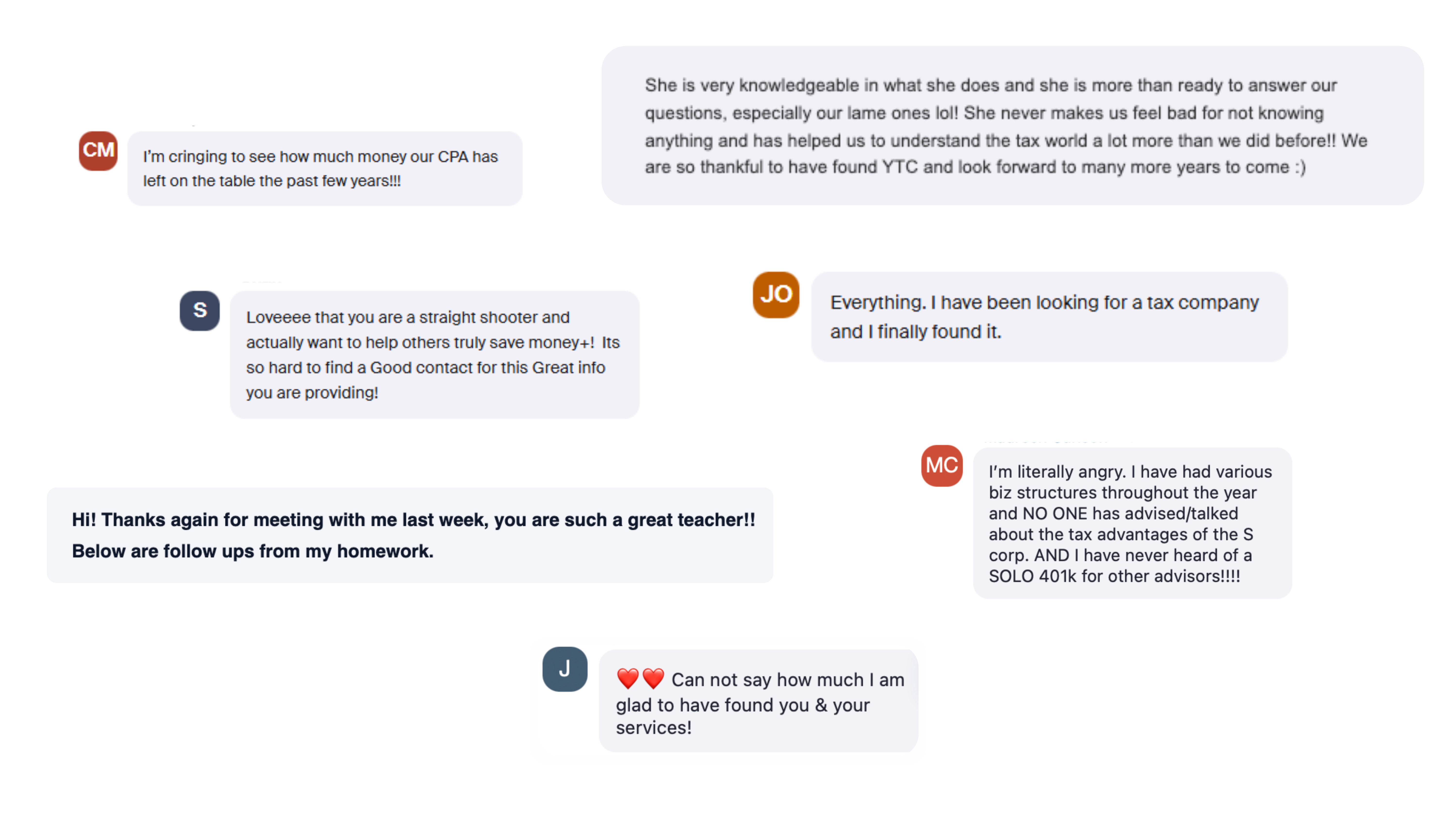Click the word 'CPA' in CM's message
This screenshot has width=1456, height=819.
(x=453, y=157)
